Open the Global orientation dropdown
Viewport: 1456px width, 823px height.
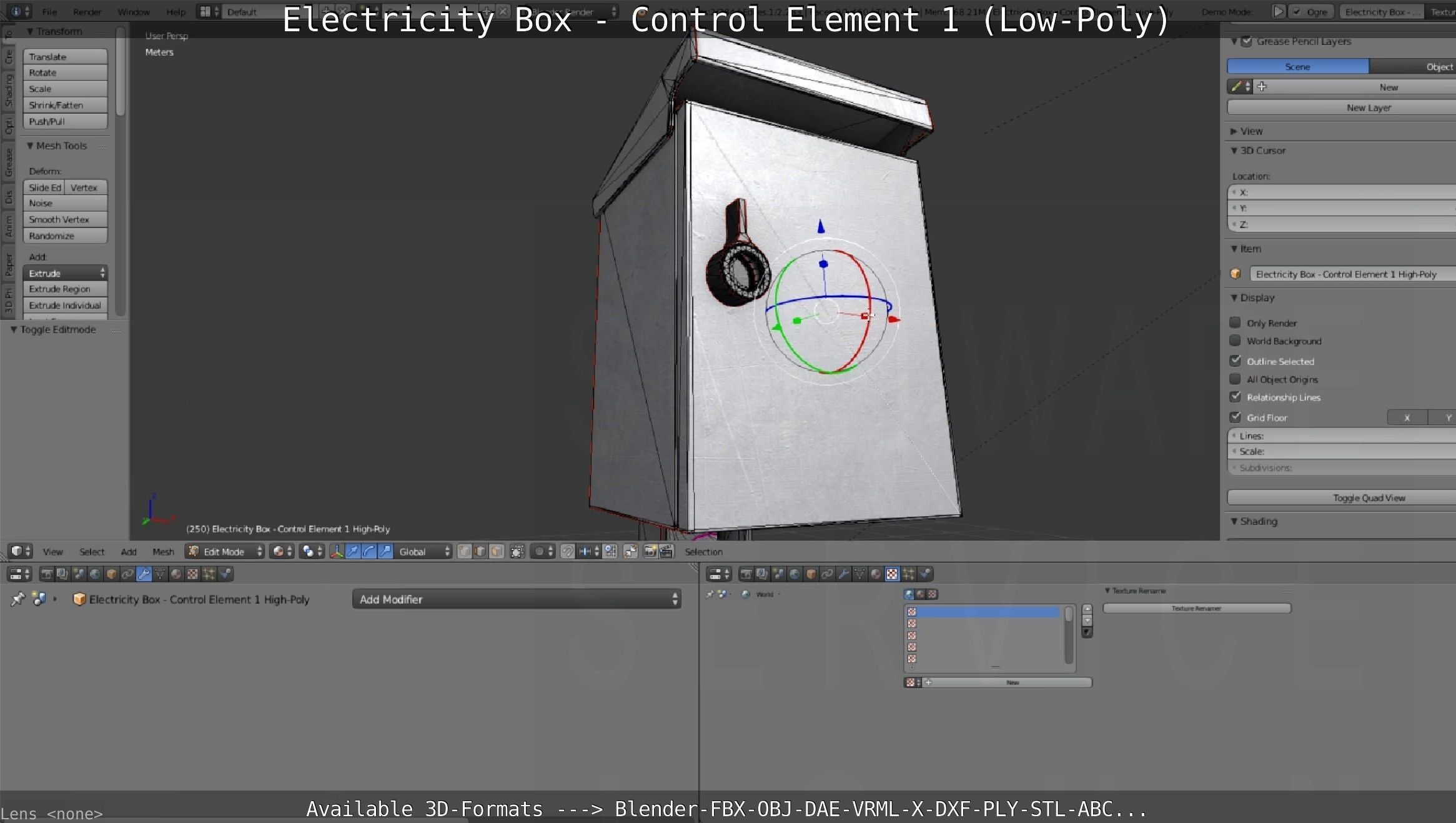(x=423, y=551)
